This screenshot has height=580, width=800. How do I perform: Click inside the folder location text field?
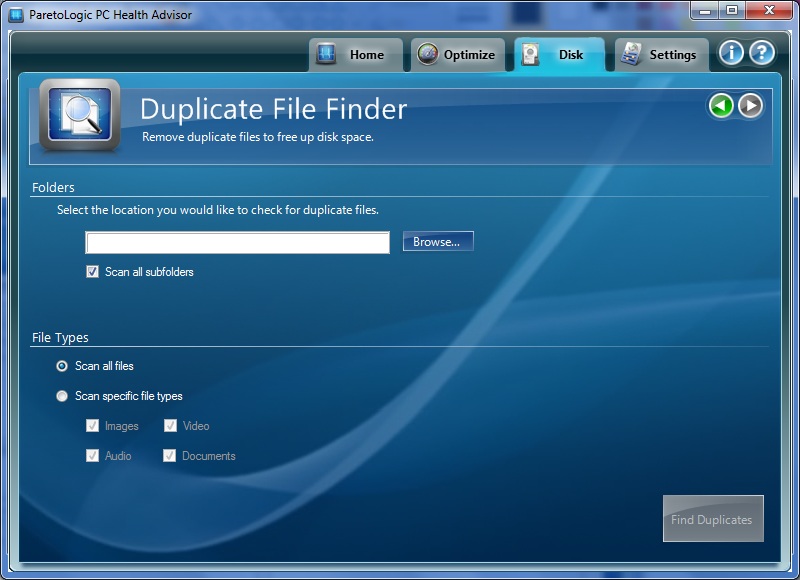[x=237, y=241]
